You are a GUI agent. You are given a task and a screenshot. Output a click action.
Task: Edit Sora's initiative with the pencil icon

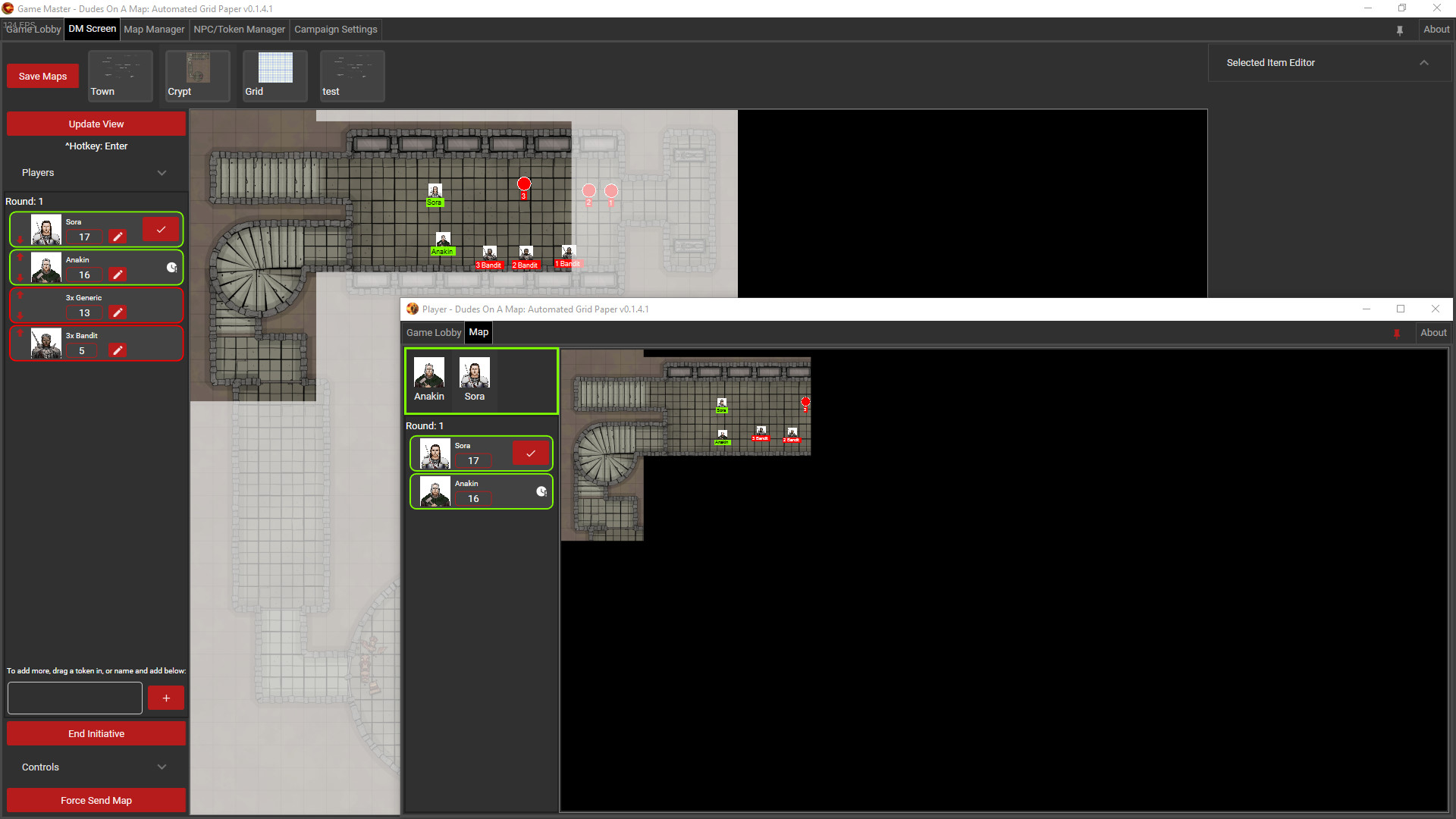tap(118, 237)
